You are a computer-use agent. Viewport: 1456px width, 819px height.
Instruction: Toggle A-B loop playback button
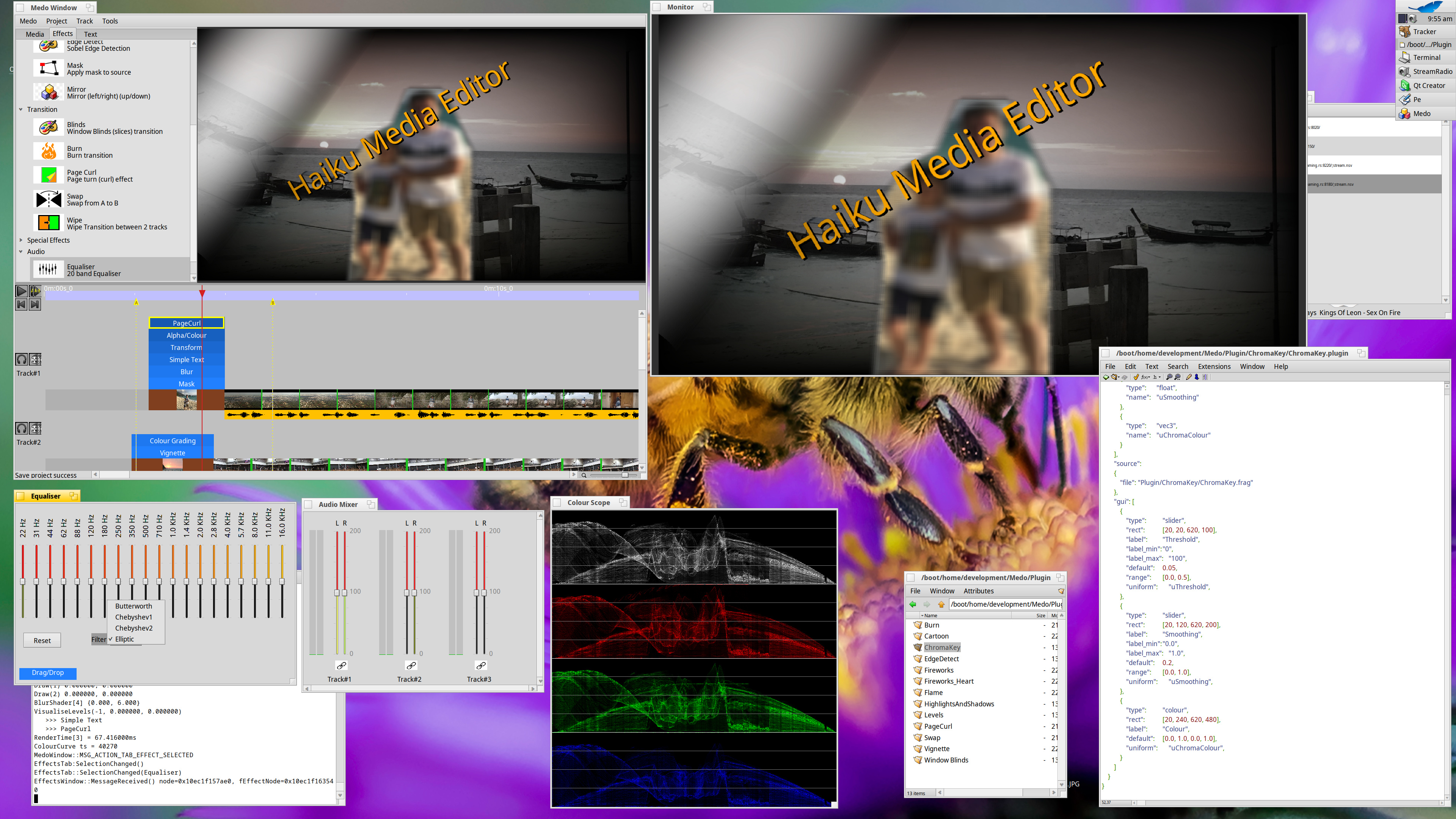tap(35, 291)
